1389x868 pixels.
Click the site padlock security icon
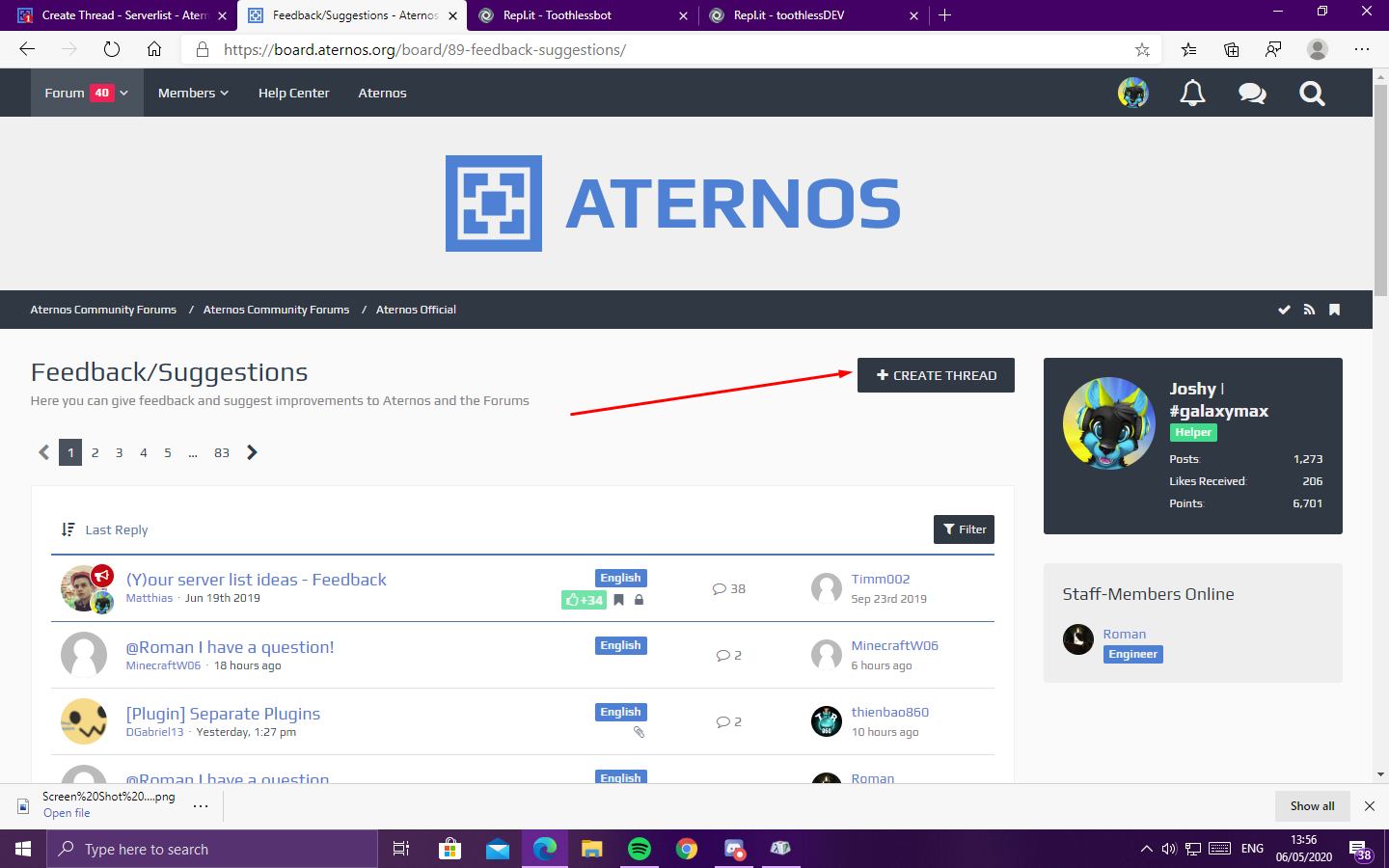click(x=202, y=49)
